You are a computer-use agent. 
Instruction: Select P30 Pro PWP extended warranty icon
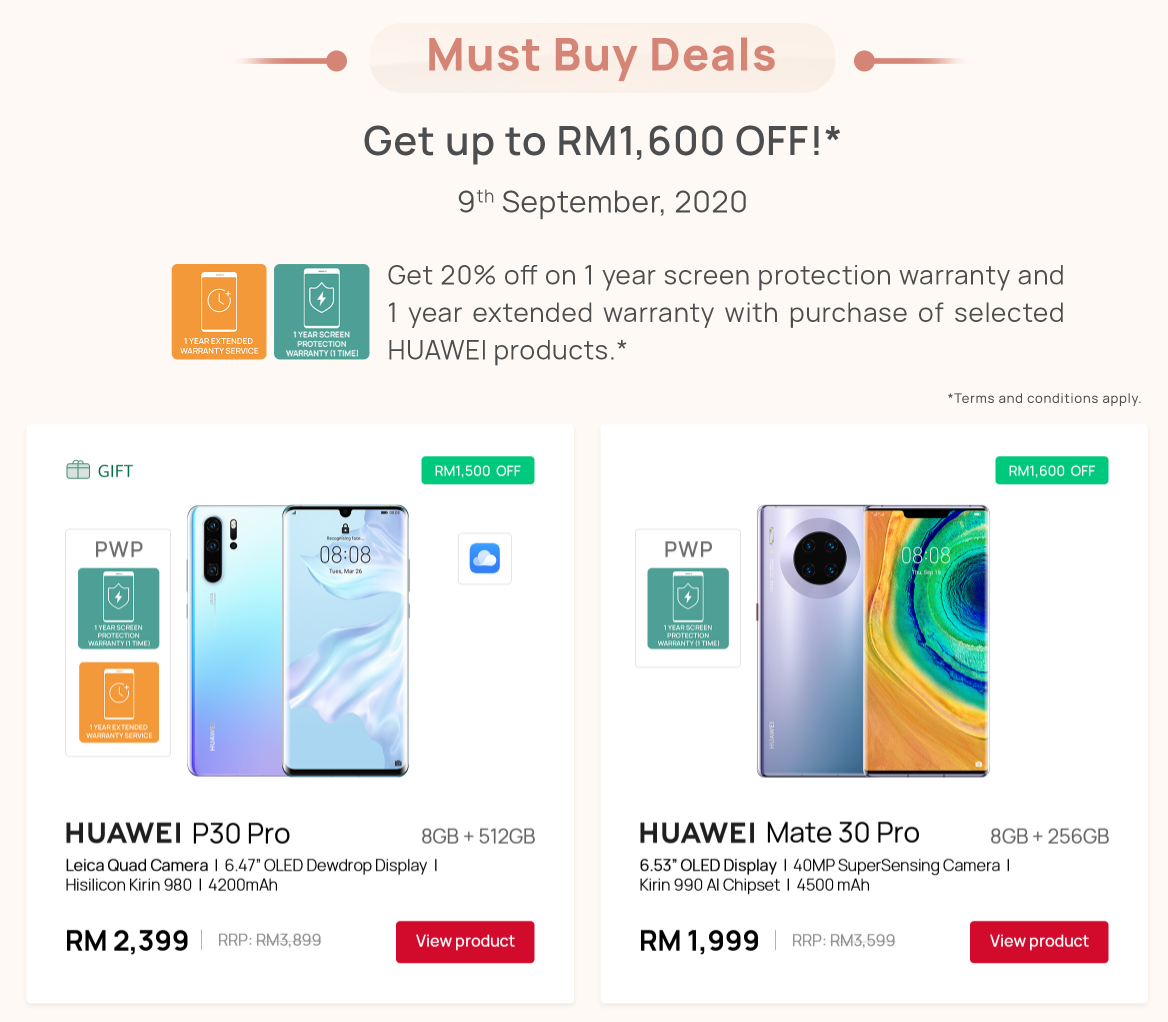click(119, 702)
